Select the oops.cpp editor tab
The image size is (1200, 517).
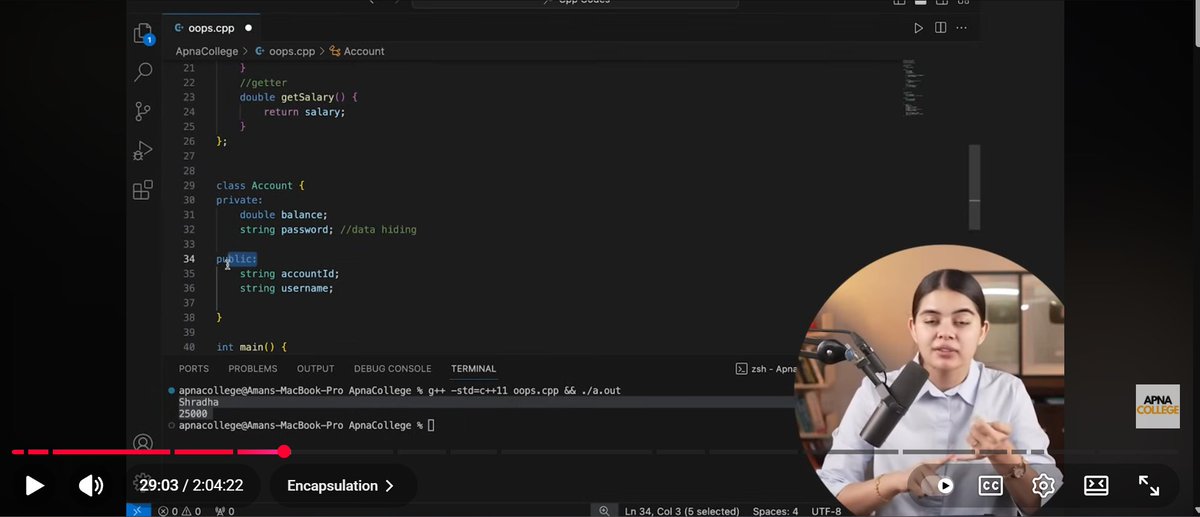click(x=211, y=28)
